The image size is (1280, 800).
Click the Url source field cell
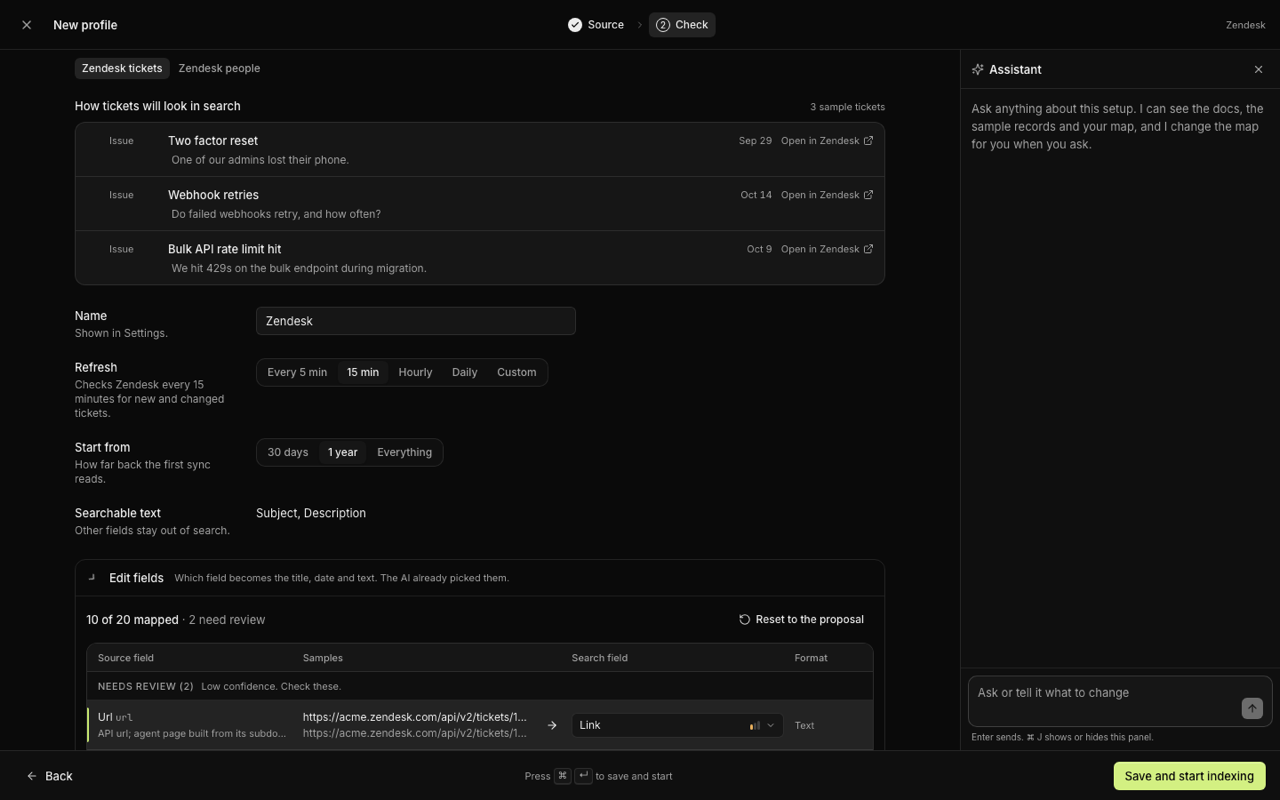192,725
